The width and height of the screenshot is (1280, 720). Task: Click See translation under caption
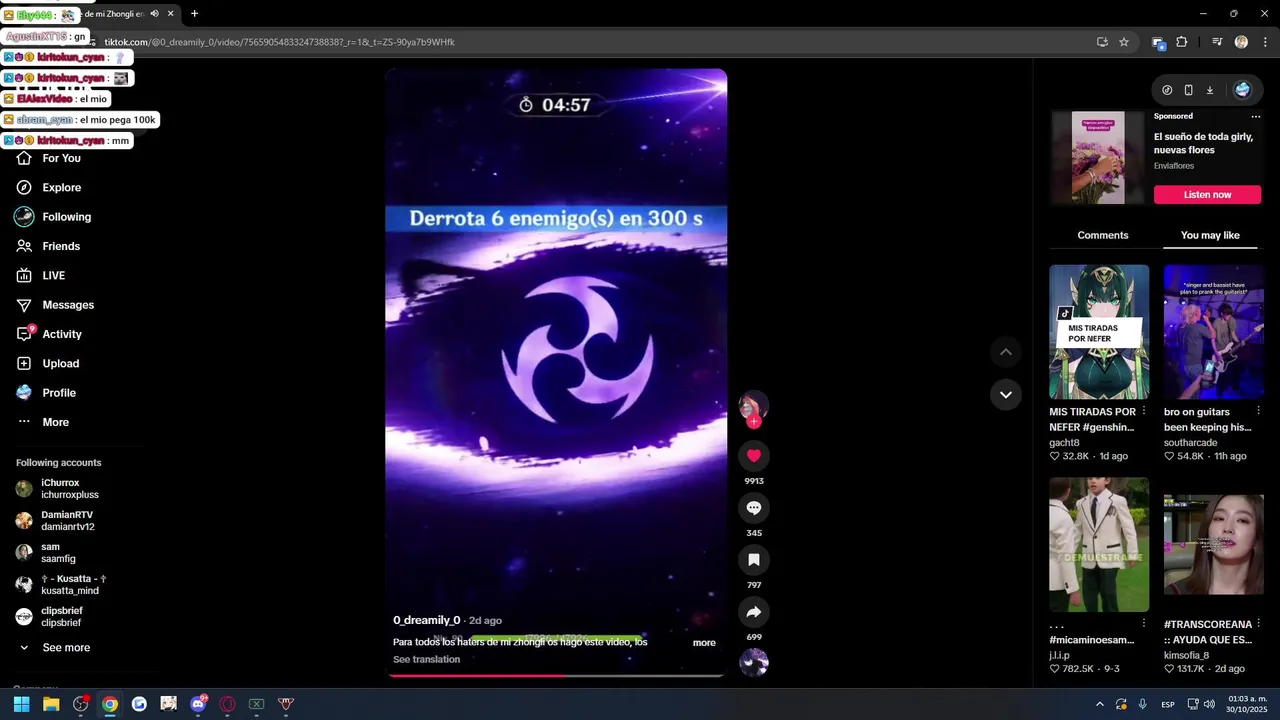click(x=426, y=659)
